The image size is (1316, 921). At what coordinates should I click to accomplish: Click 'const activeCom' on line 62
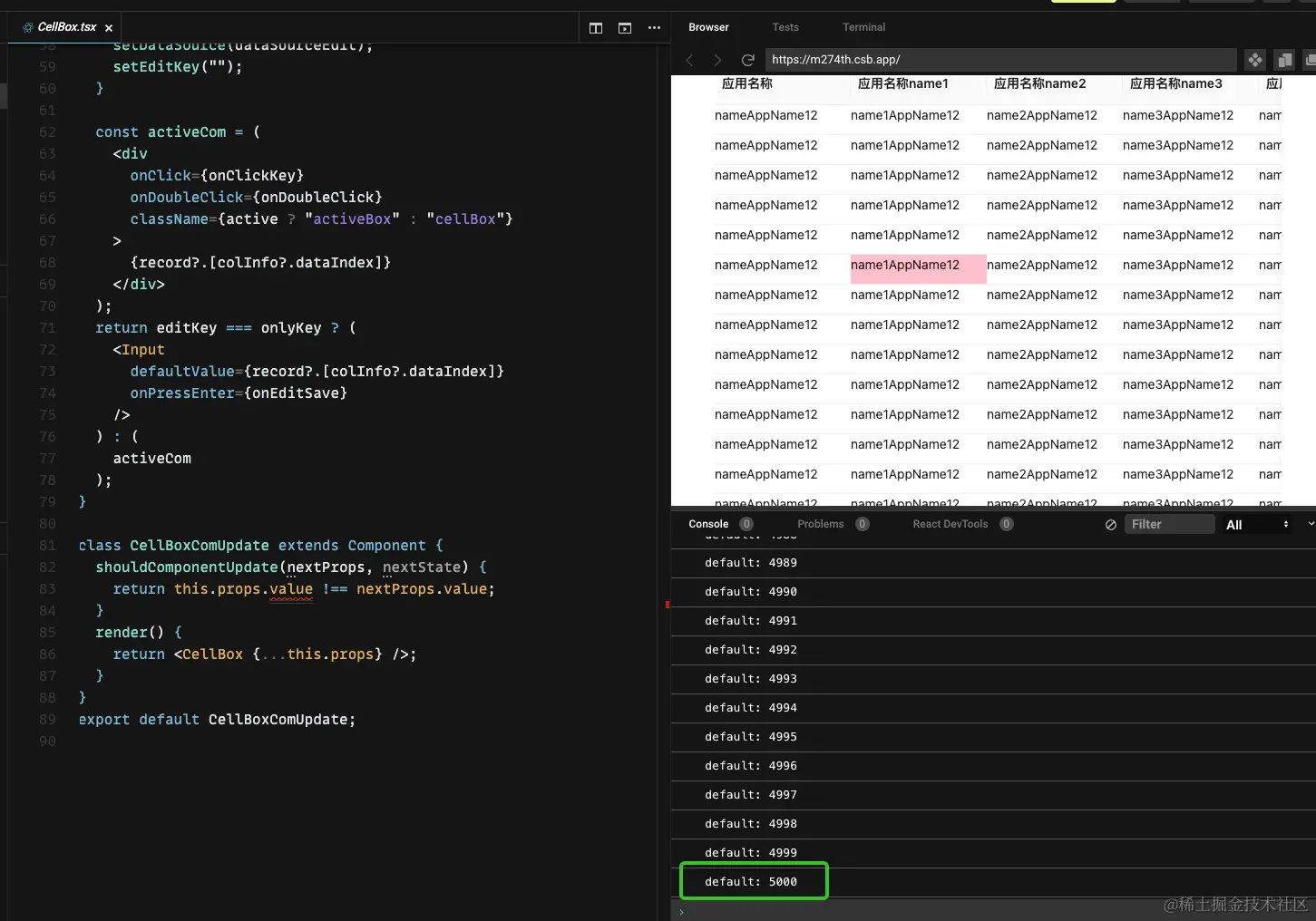[x=161, y=132]
